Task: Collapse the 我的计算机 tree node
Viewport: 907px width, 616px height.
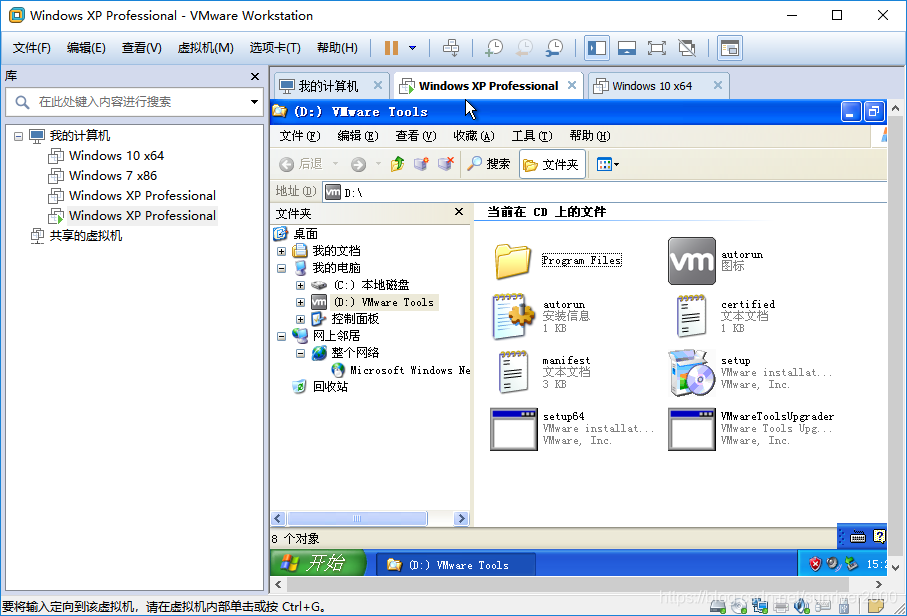Action: 19,136
